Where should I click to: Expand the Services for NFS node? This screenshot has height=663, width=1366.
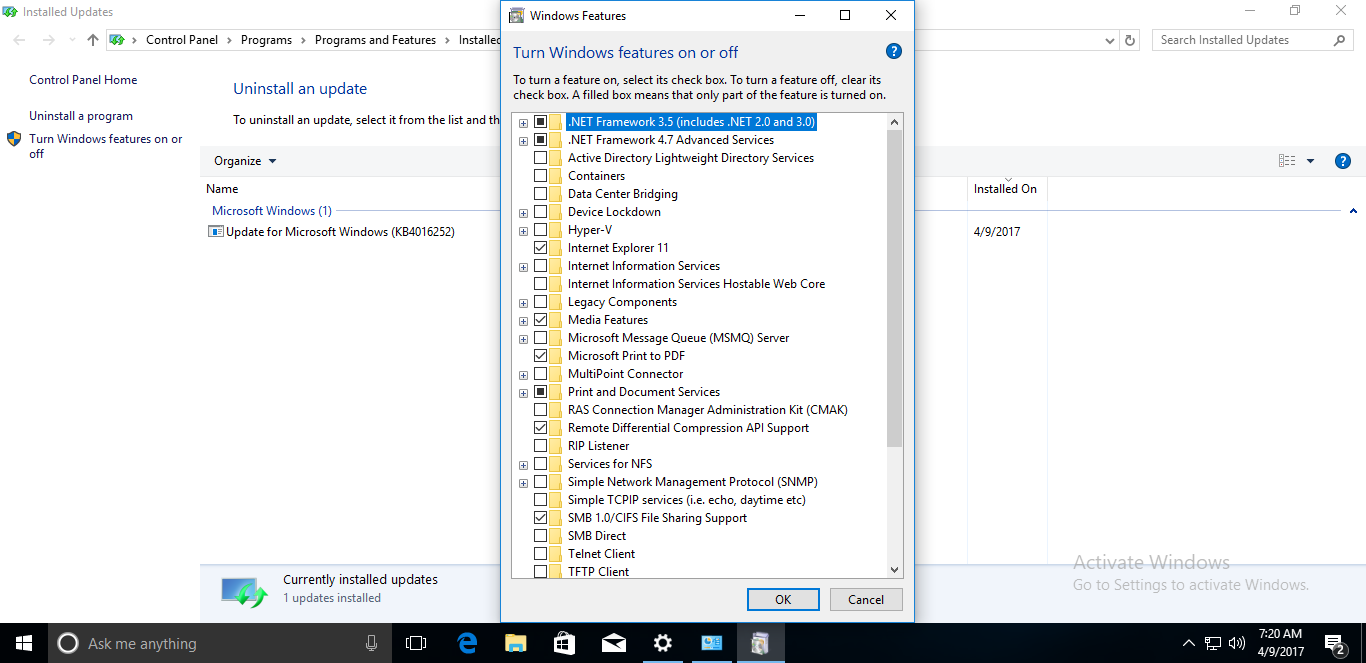(523, 465)
